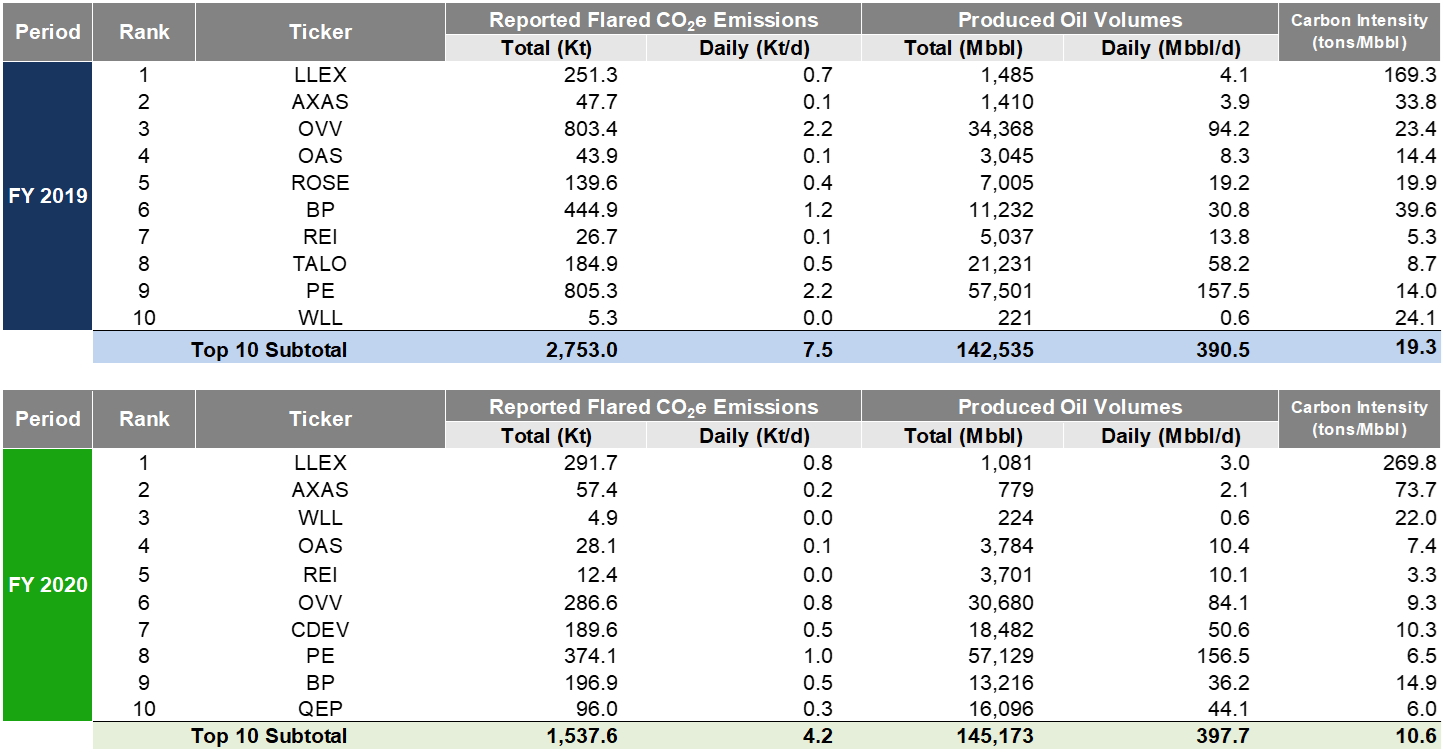The width and height of the screenshot is (1444, 754).
Task: Select daily oil value 94.2
Action: tap(1229, 129)
